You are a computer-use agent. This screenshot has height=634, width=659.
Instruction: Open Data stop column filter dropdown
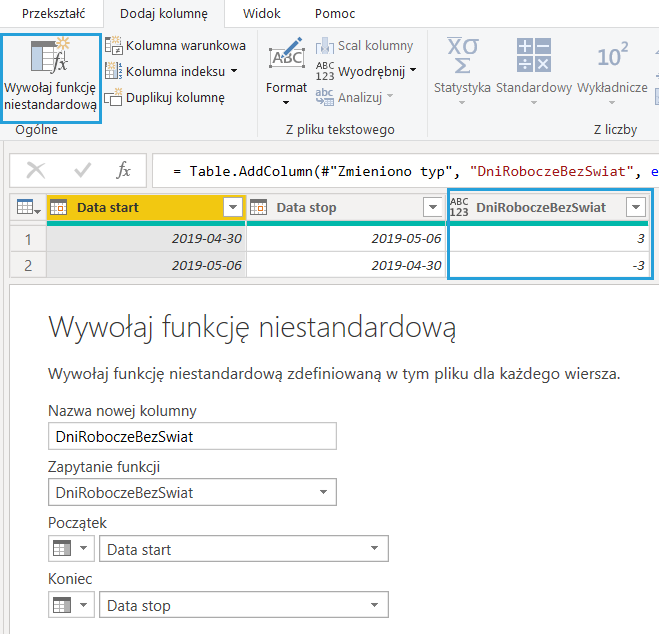[432, 207]
